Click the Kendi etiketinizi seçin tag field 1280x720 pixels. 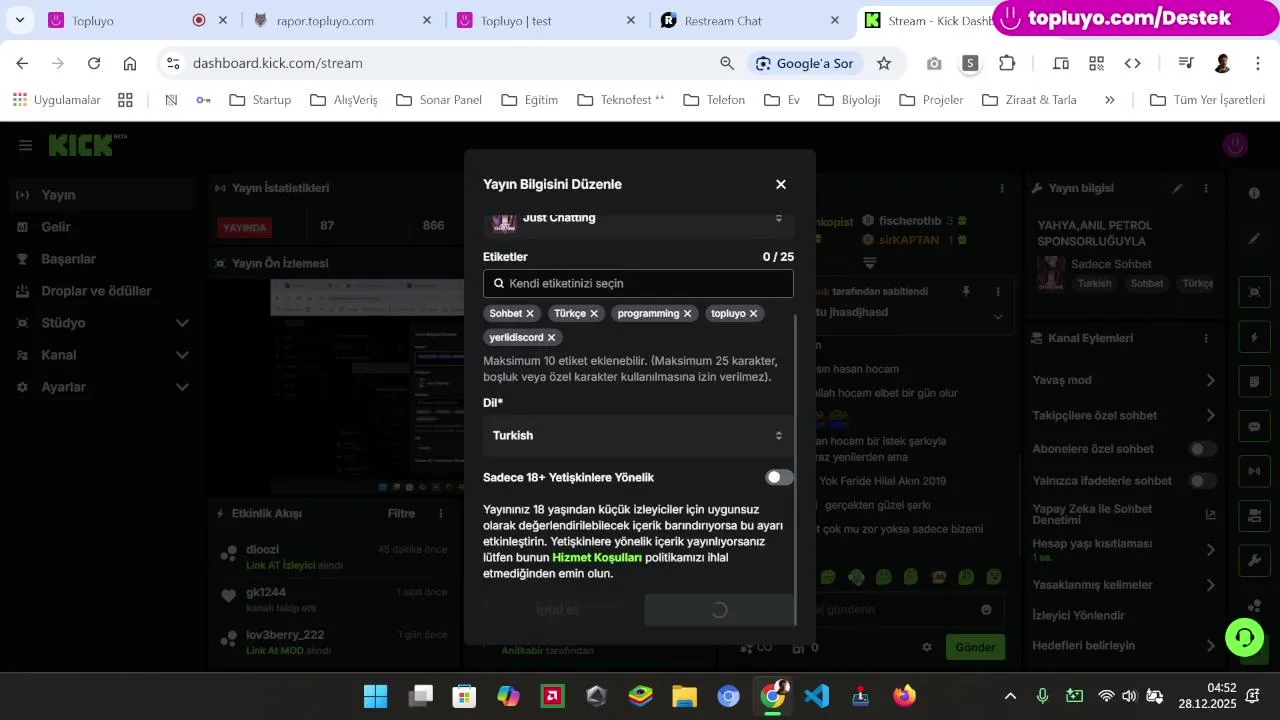[x=638, y=283]
